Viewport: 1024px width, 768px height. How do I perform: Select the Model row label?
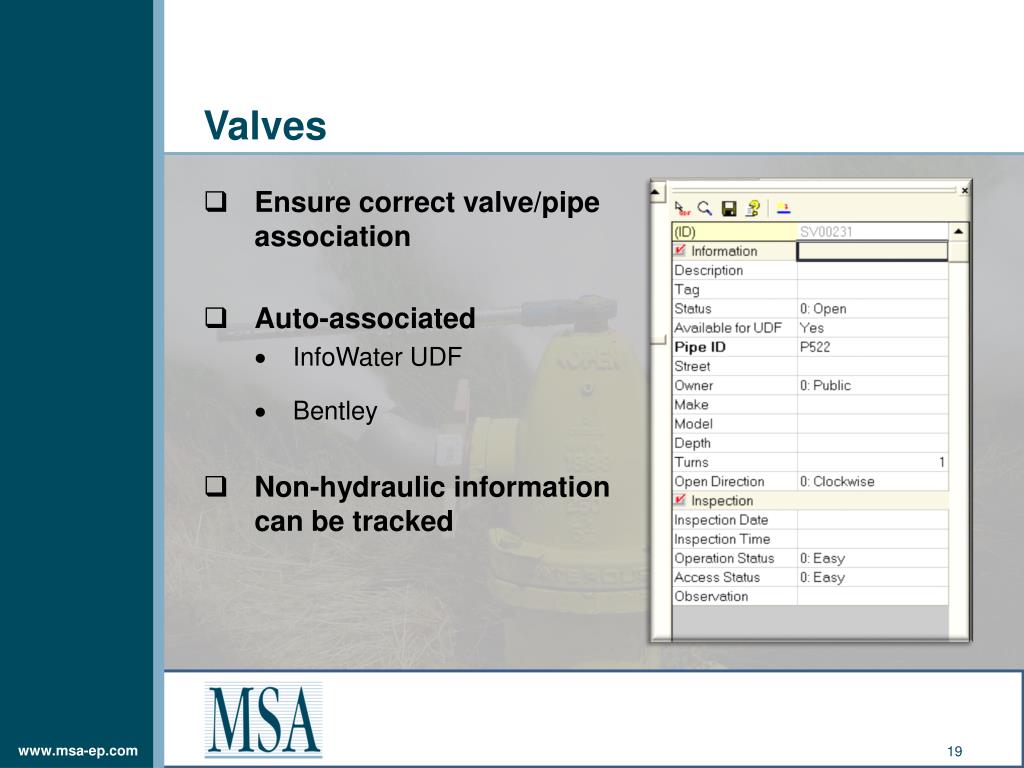(x=735, y=424)
